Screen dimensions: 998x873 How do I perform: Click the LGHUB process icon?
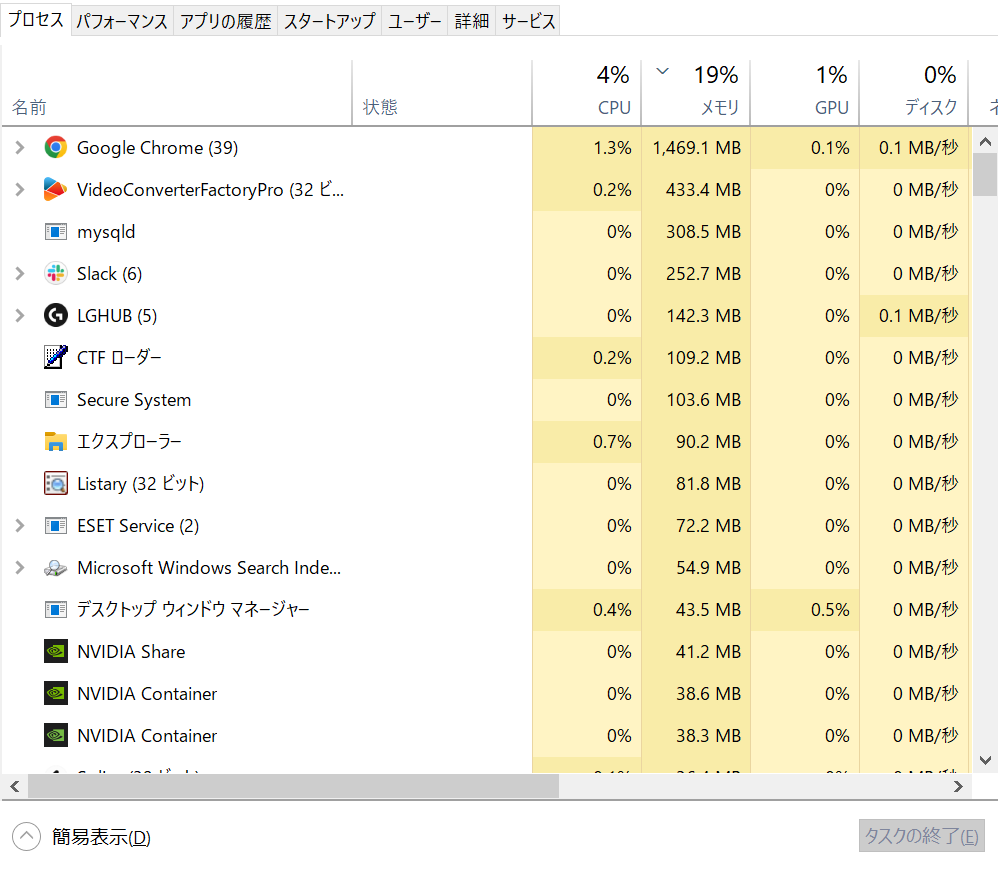56,316
